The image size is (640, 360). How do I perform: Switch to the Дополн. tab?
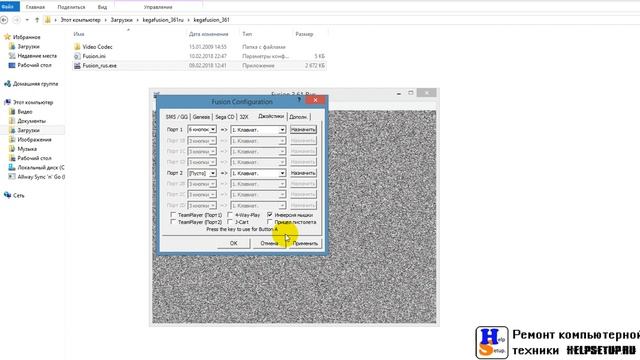pyautogui.click(x=298, y=117)
